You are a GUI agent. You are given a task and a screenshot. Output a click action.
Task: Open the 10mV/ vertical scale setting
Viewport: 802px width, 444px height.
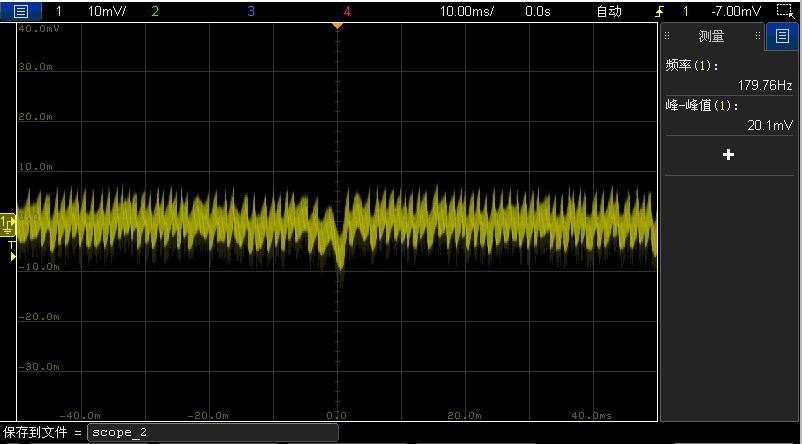tap(107, 12)
